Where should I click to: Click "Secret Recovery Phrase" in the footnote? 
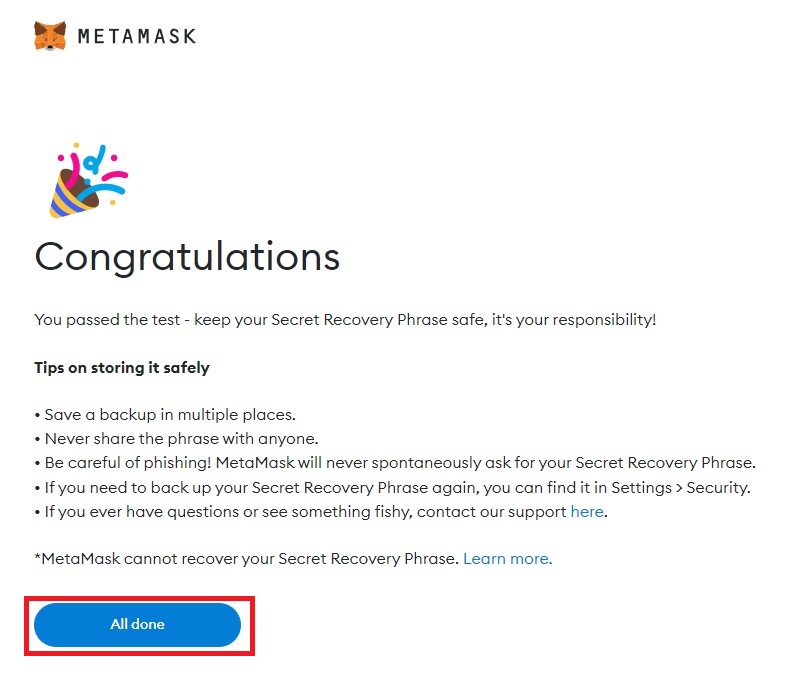pos(371,559)
